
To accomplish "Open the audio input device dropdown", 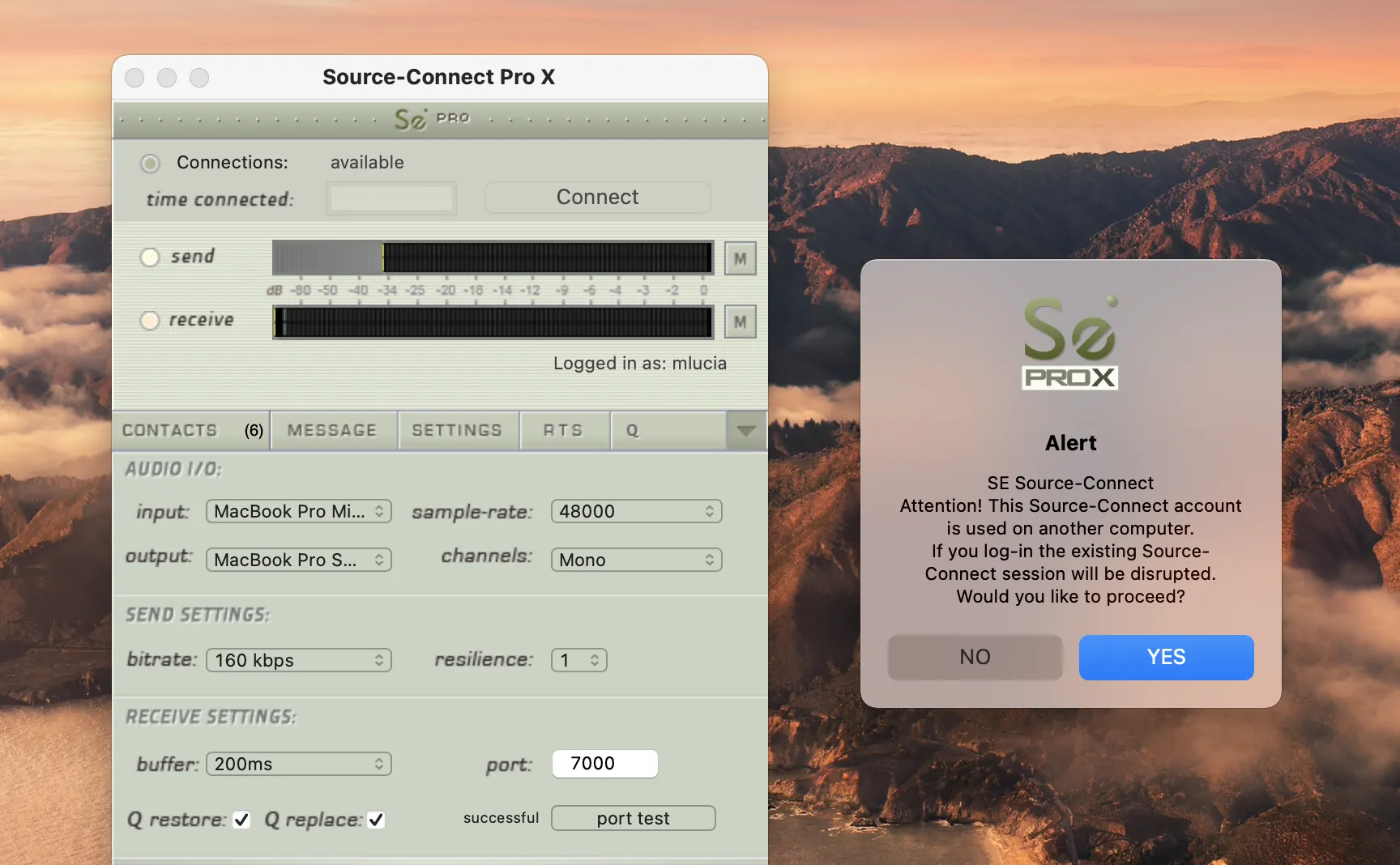I will click(299, 511).
